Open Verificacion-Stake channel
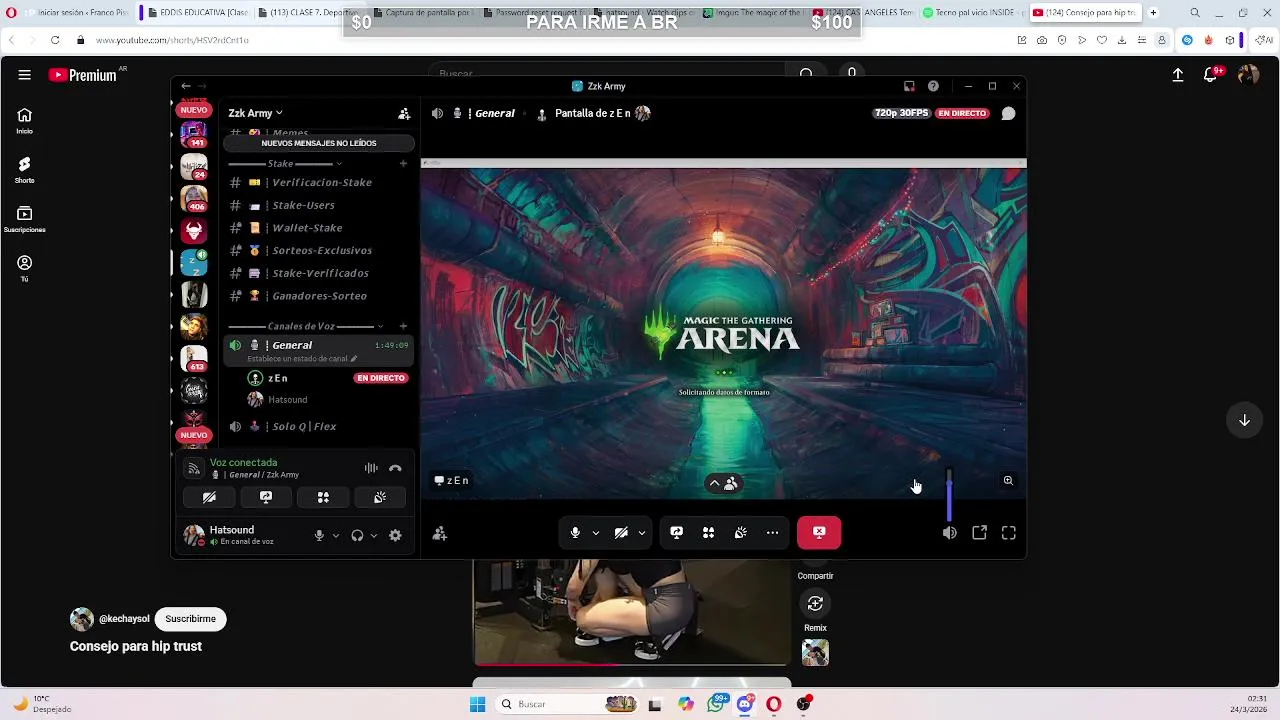Viewport: 1280px width, 720px height. 318,182
